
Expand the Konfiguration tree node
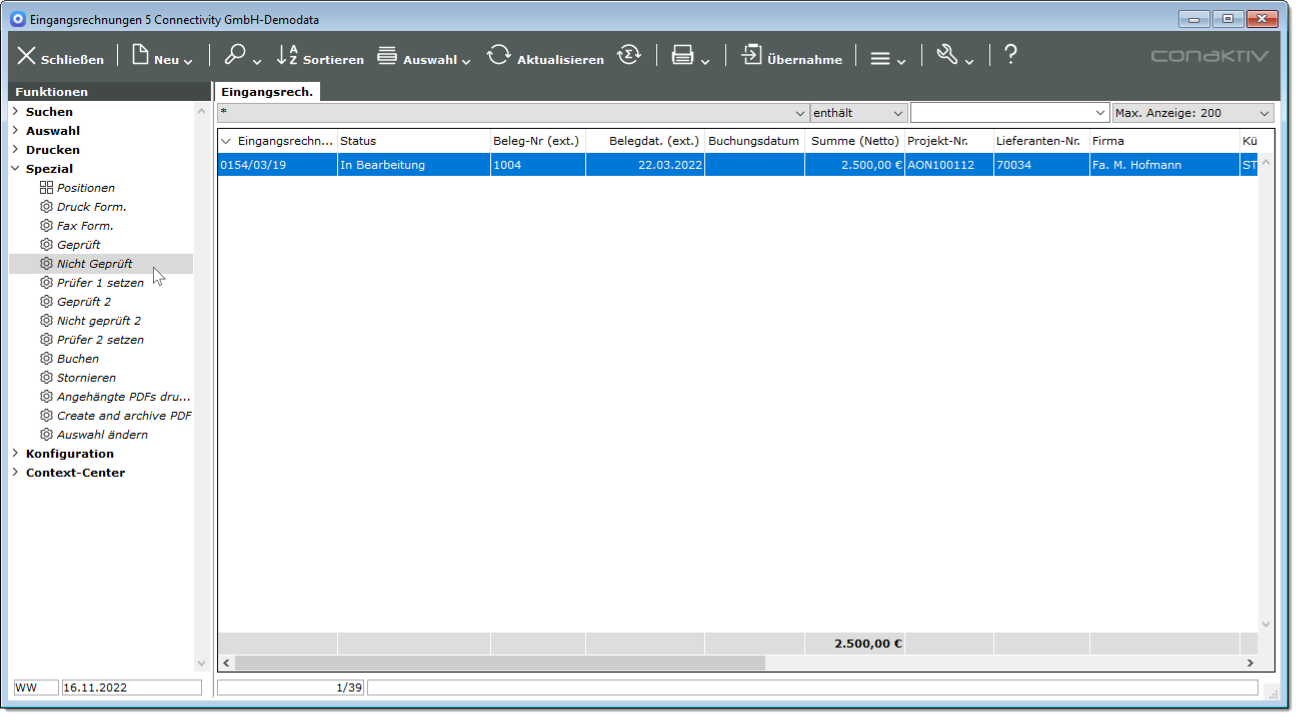click(15, 454)
